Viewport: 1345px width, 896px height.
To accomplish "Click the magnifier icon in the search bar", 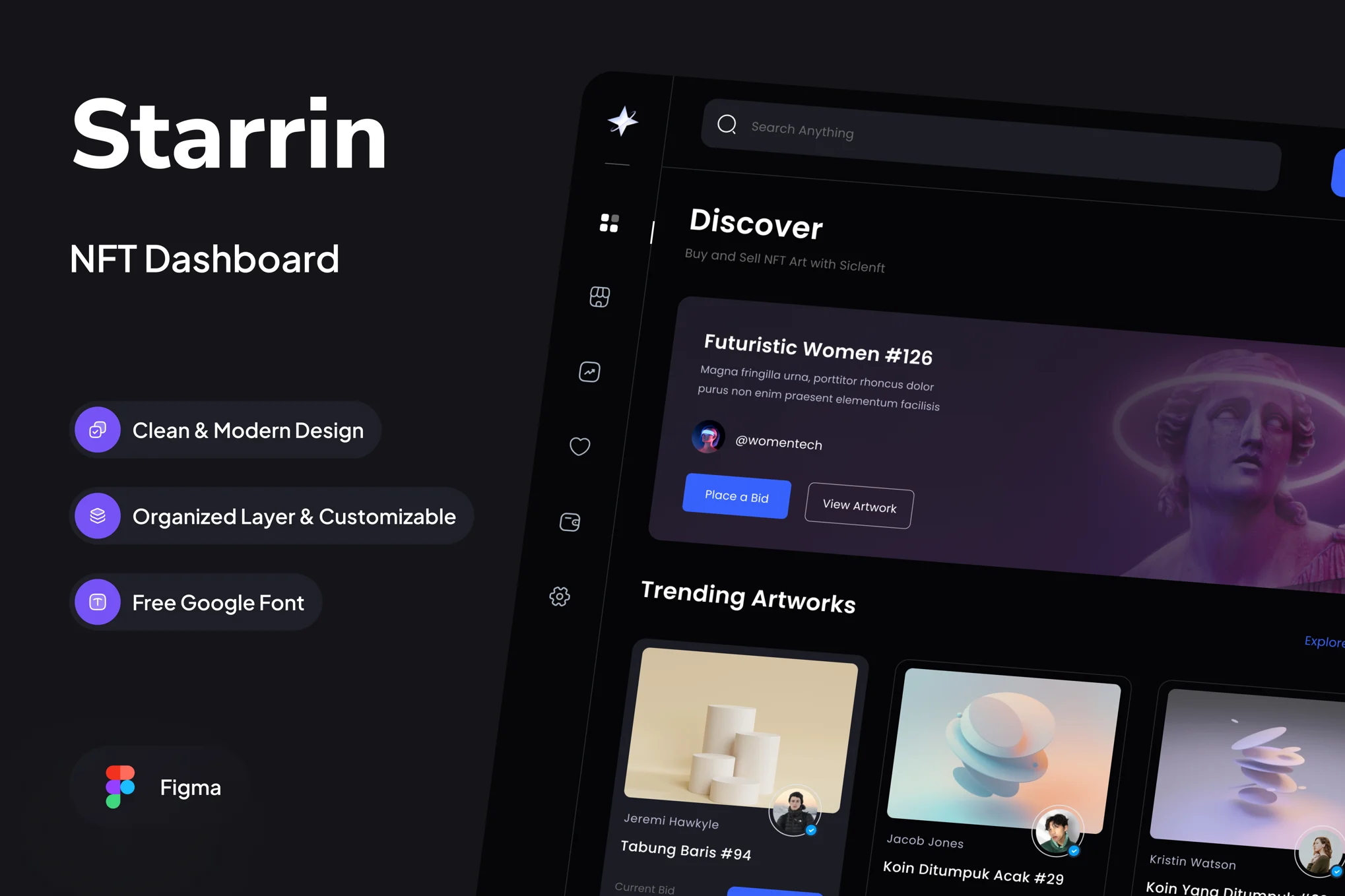I will [727, 124].
